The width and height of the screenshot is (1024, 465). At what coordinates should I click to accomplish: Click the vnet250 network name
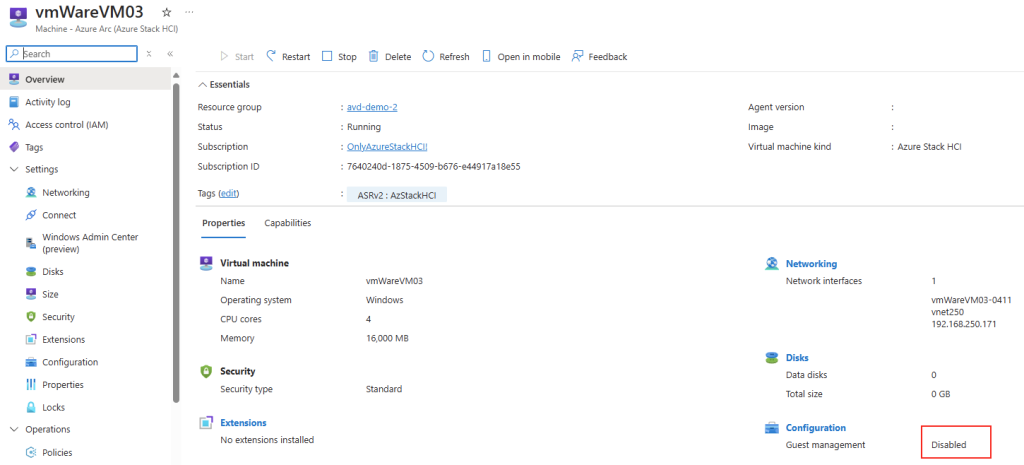click(x=946, y=312)
